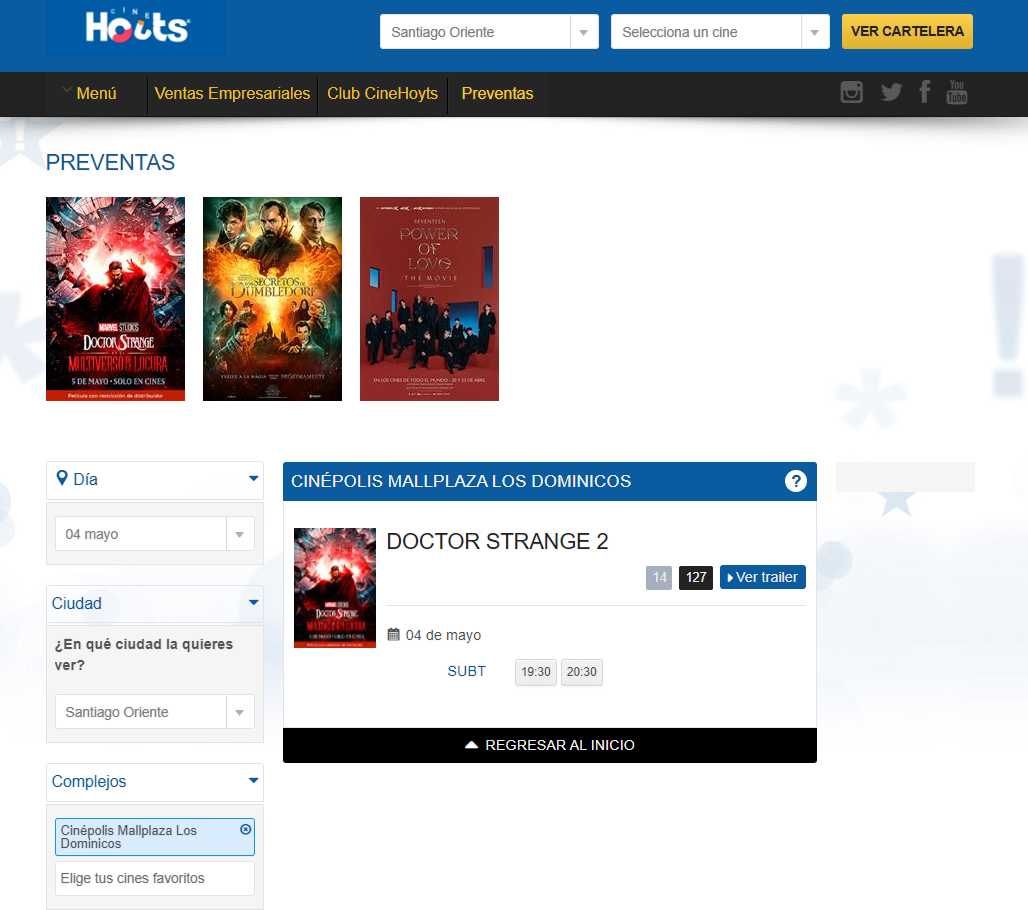Collapse the Día filter section
The height and width of the screenshot is (910, 1028).
click(253, 479)
